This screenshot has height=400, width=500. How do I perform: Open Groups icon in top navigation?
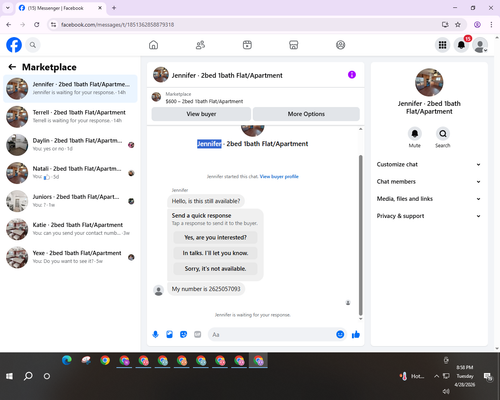[340, 45]
